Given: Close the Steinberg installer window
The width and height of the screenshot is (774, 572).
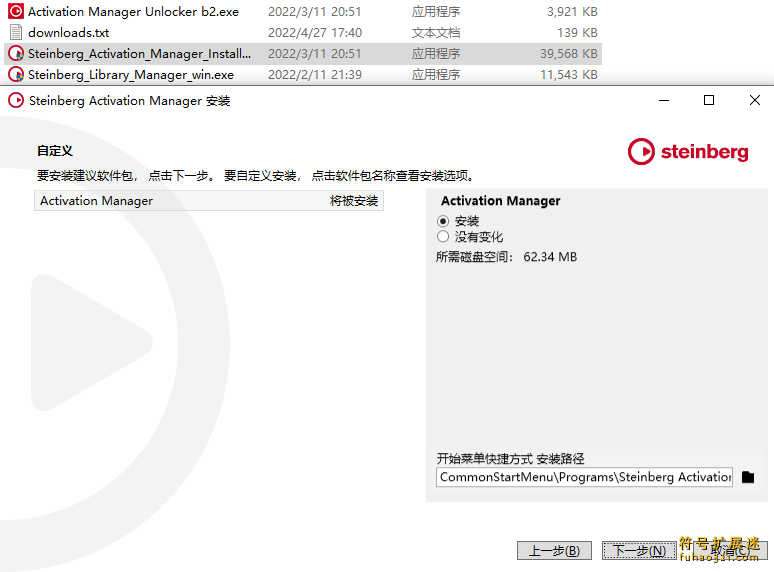Looking at the screenshot, I should [754, 100].
